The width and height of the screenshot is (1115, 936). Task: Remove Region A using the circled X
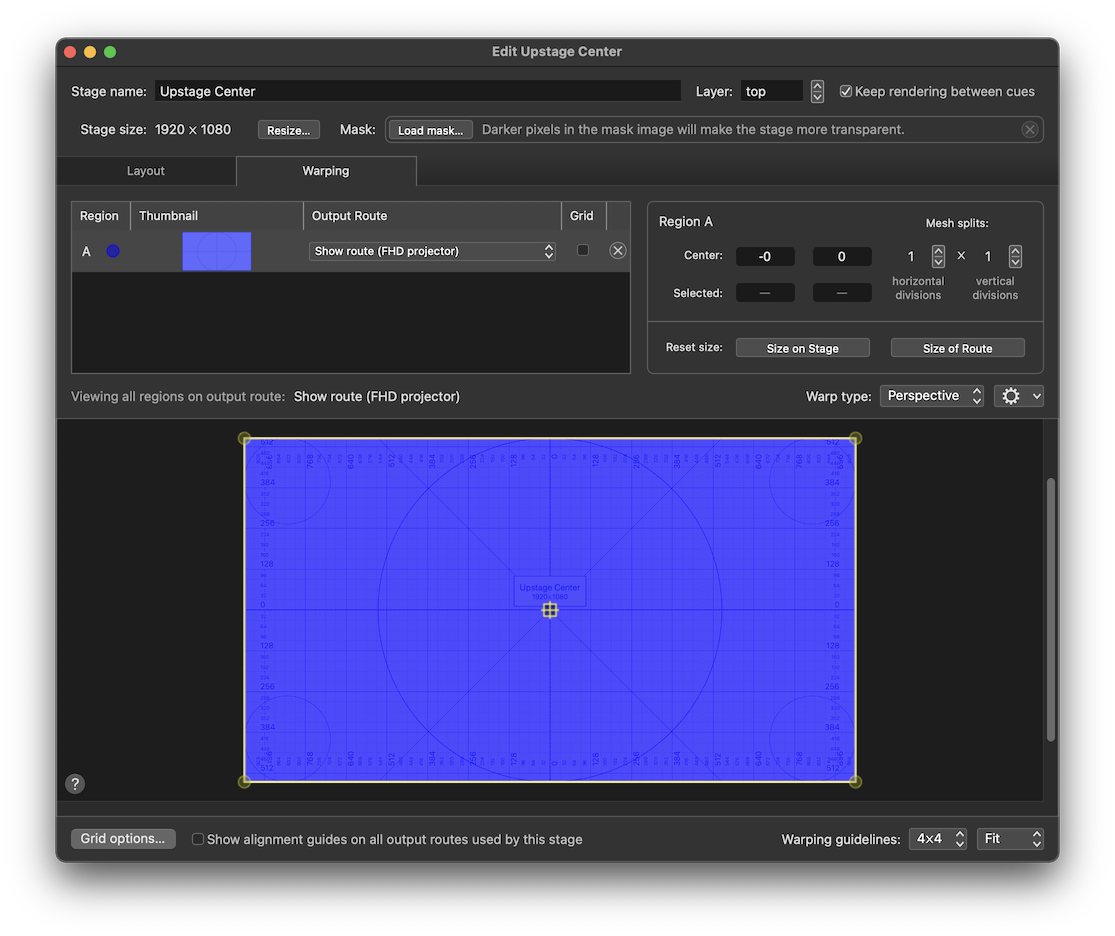coord(617,250)
